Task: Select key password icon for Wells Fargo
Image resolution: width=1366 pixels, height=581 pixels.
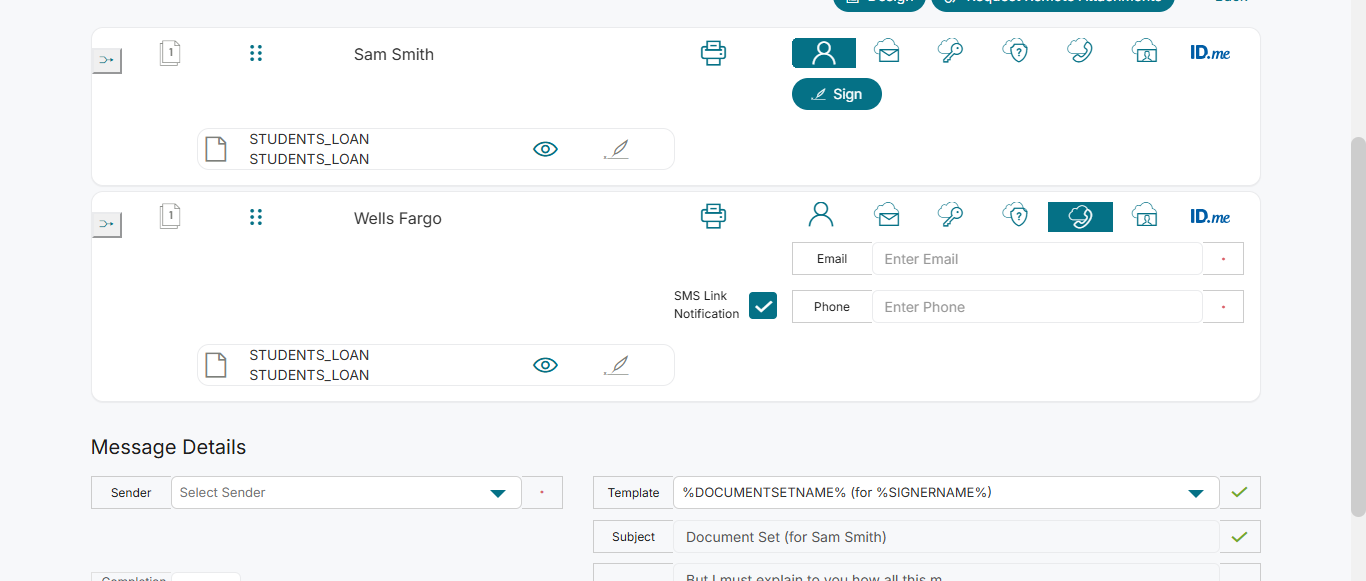Action: coord(950,215)
